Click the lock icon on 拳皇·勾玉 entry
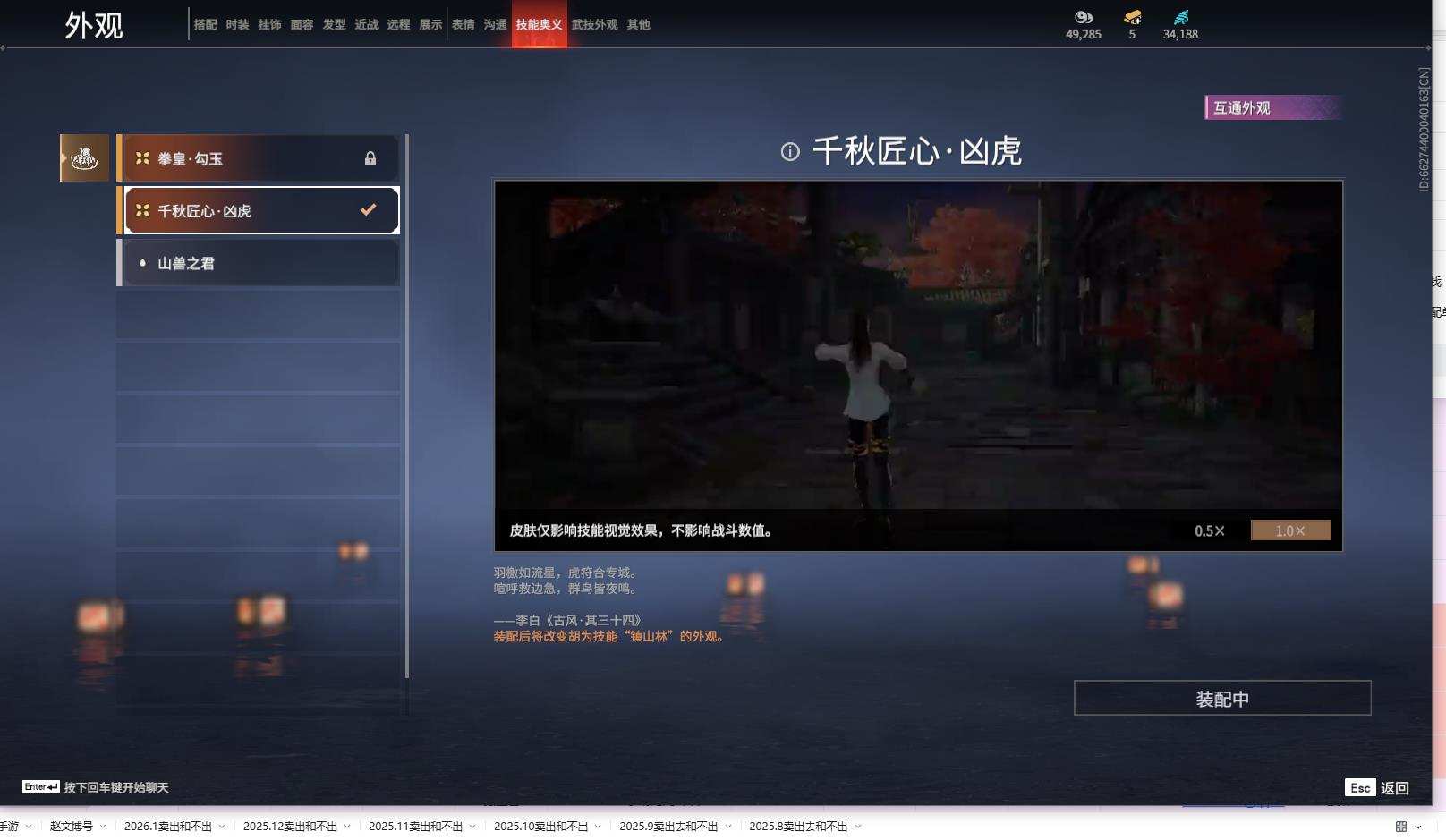 pos(370,158)
